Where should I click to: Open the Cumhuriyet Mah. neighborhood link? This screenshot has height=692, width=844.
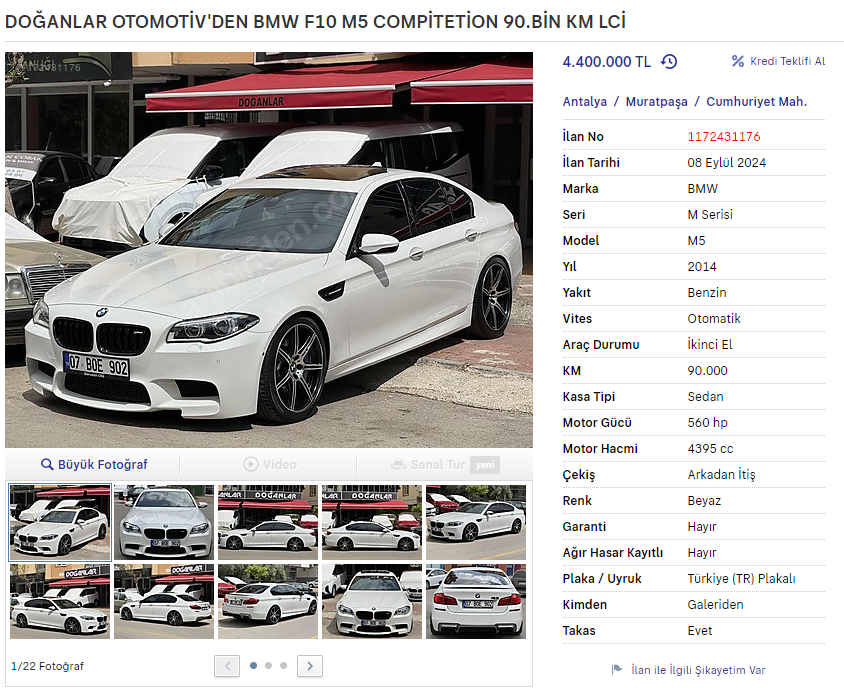[757, 102]
